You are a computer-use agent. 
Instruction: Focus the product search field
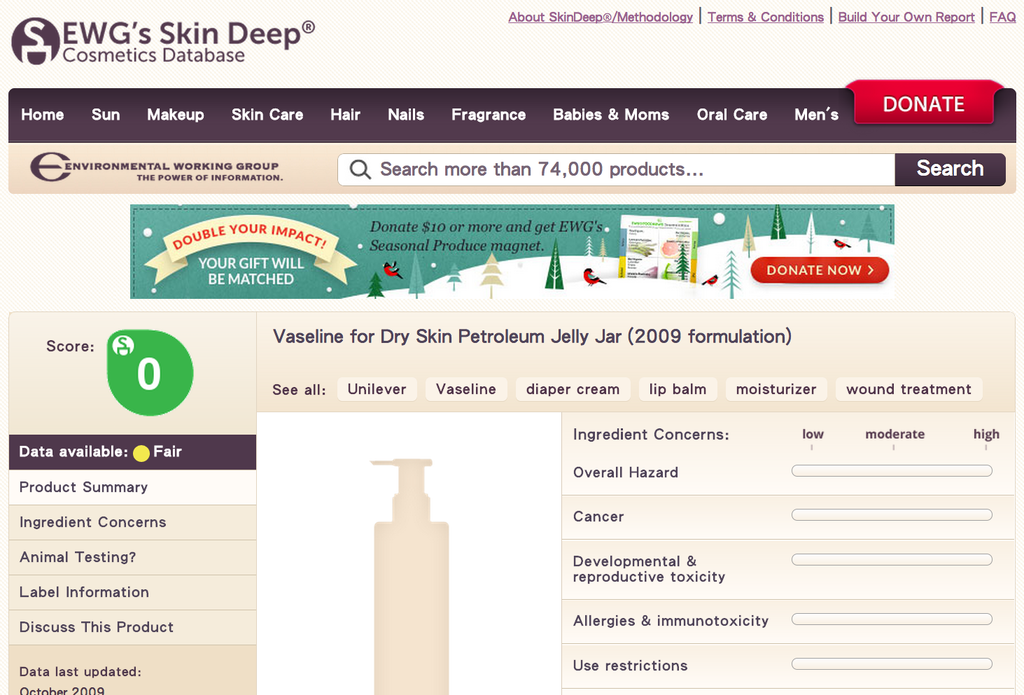616,170
